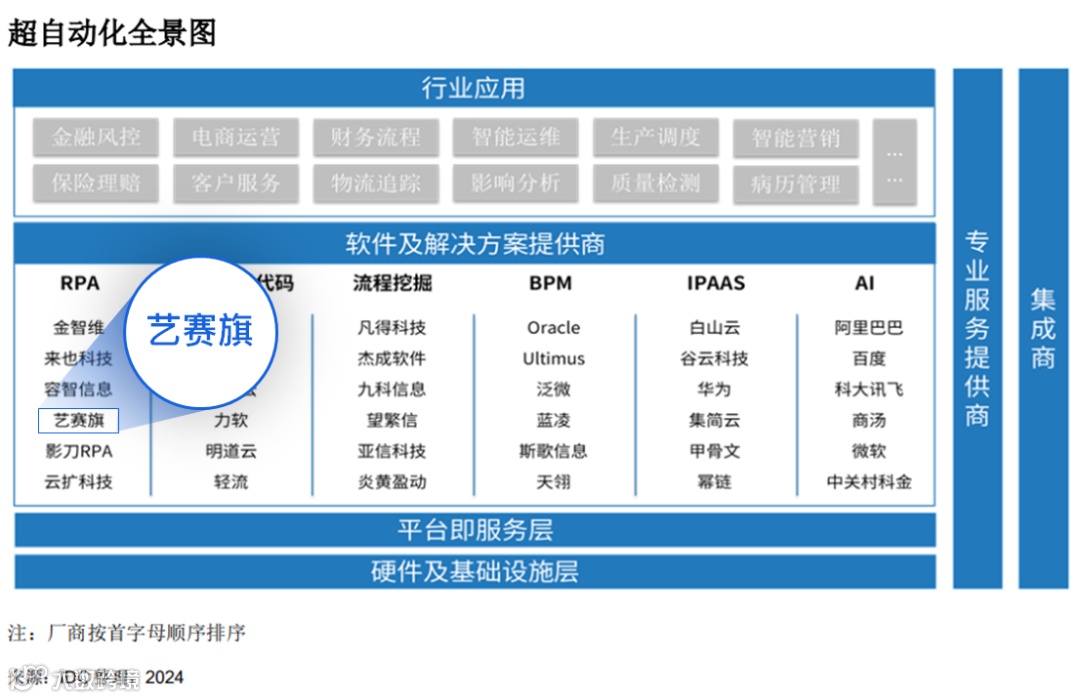Select the BPM column heading
Viewport: 1080px width, 699px height.
[550, 283]
